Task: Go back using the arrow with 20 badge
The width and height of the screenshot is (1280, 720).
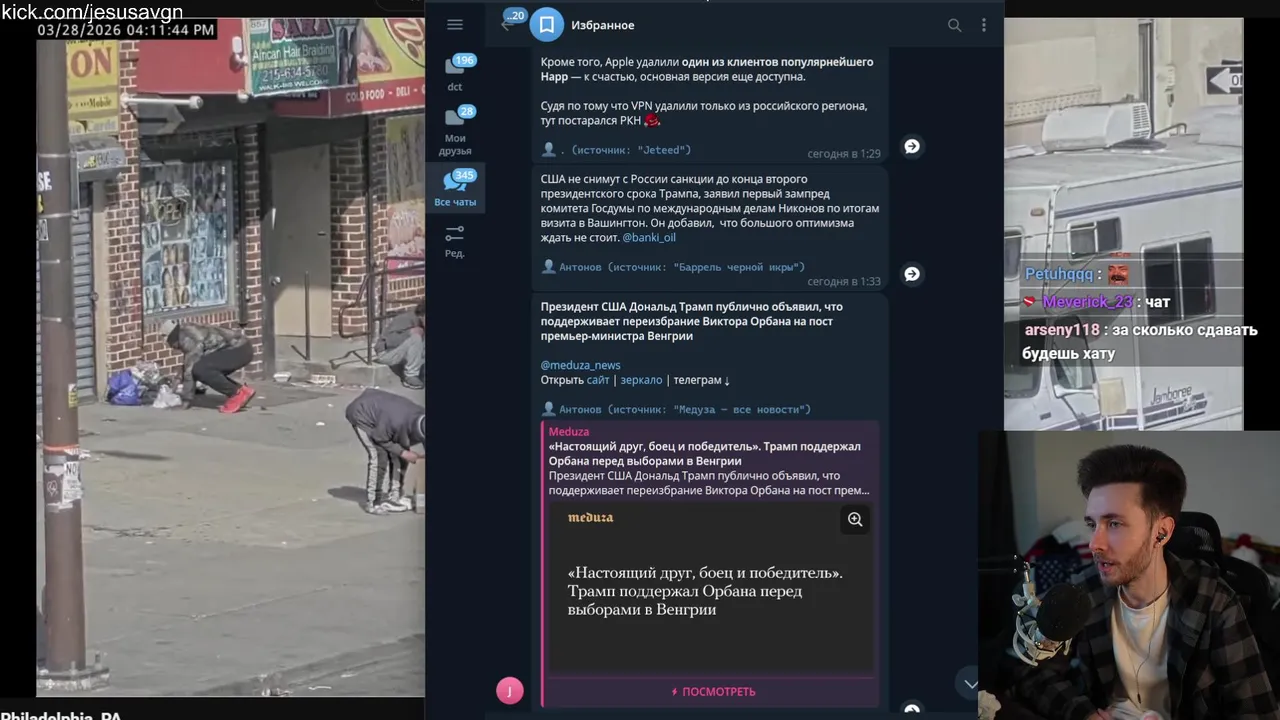Action: pyautogui.click(x=510, y=22)
